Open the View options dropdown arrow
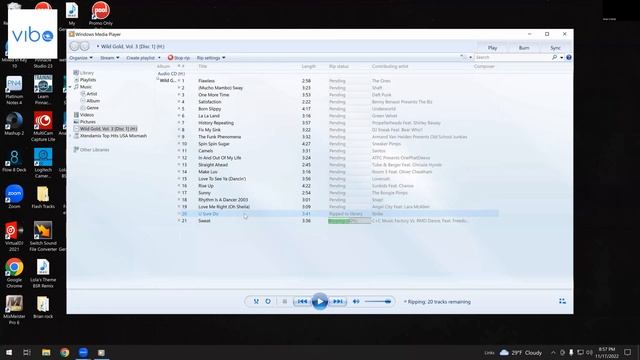 pyautogui.click(x=470, y=58)
